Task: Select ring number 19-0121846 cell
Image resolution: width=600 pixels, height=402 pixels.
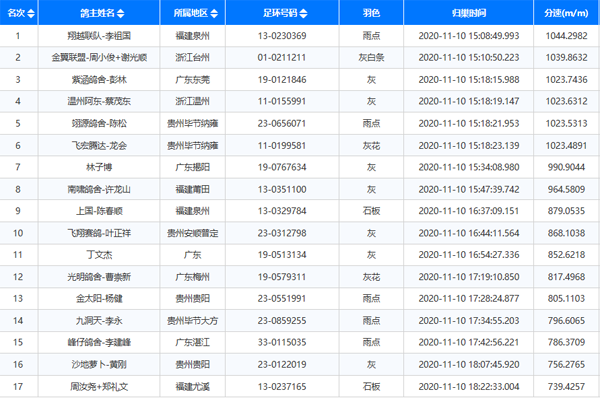Action: click(287, 79)
